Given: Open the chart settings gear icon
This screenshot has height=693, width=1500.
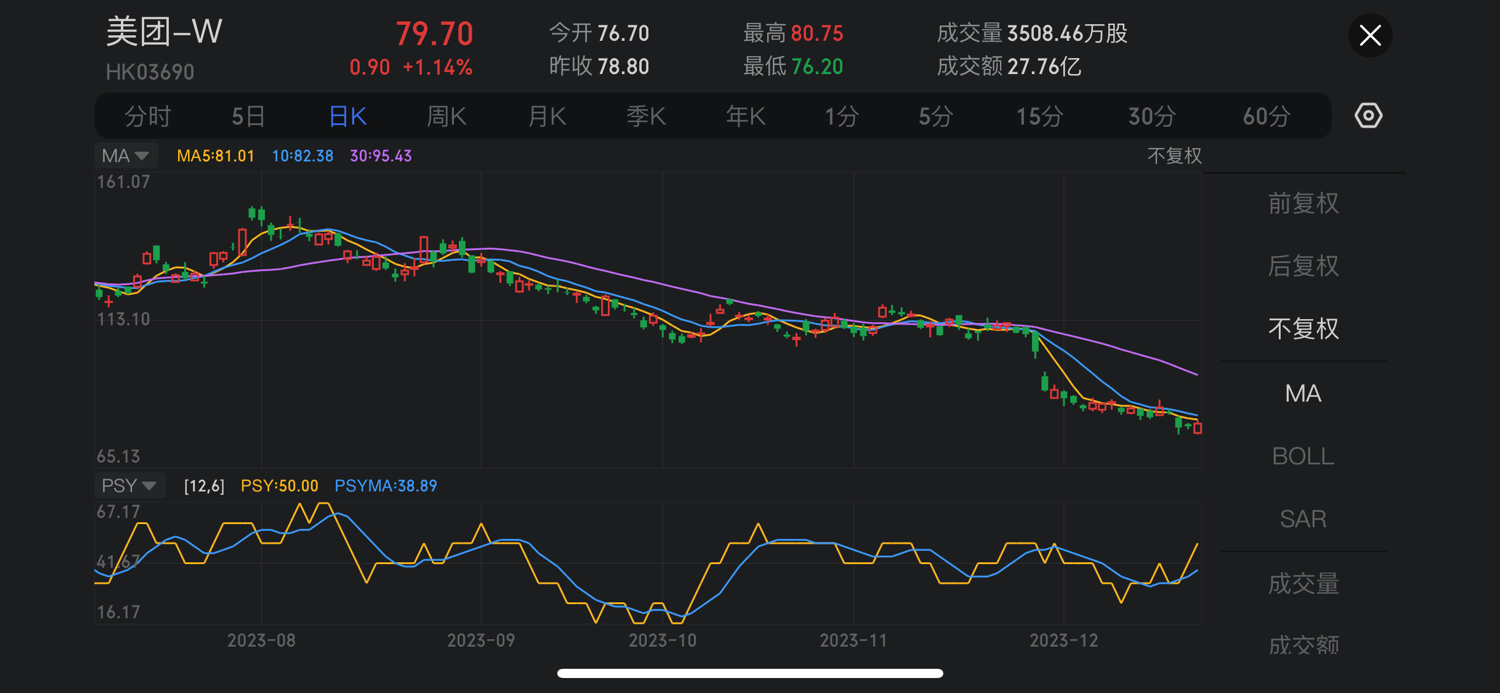Looking at the screenshot, I should (1368, 115).
